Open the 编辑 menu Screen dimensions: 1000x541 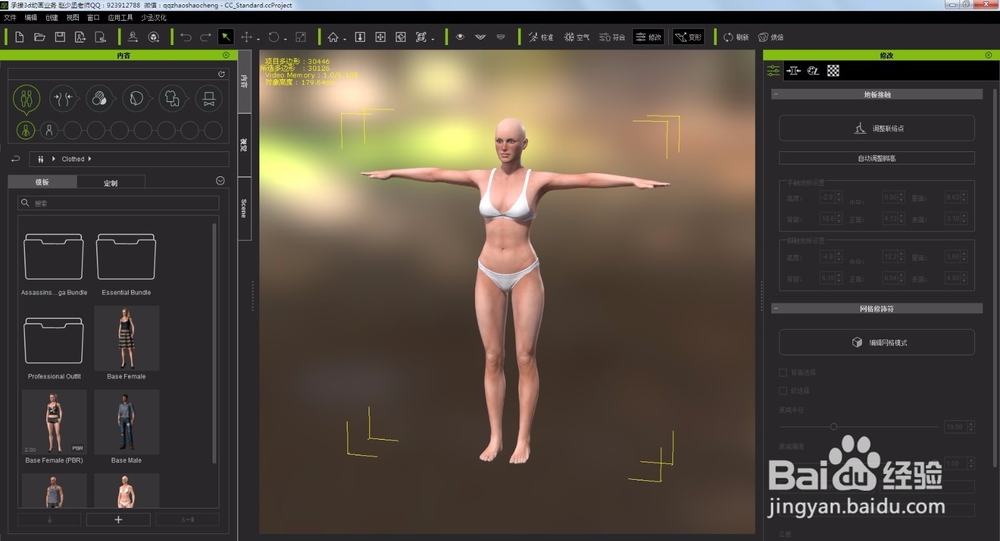pyautogui.click(x=31, y=18)
